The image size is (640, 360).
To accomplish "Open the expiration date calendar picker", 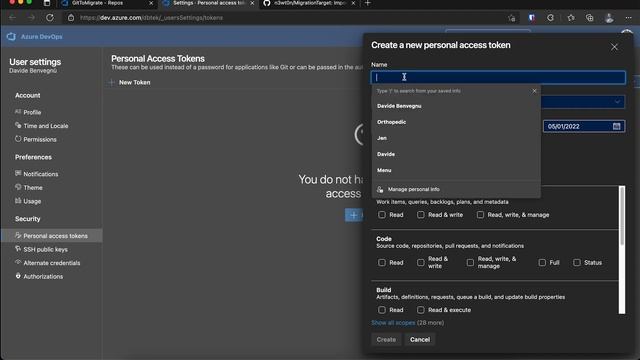I will click(x=616, y=126).
